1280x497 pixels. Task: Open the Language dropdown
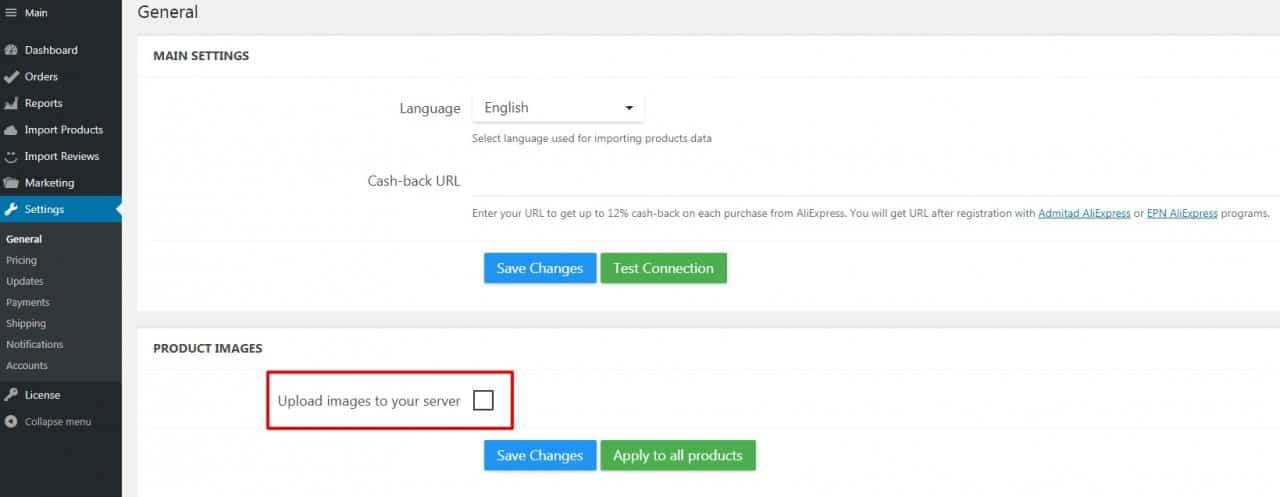558,108
